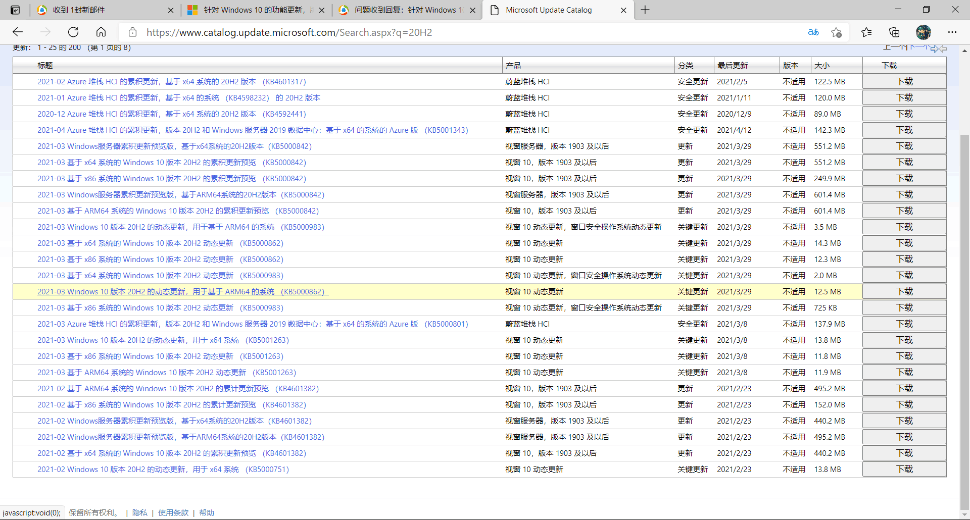Sort results by 标题 column

[45, 65]
